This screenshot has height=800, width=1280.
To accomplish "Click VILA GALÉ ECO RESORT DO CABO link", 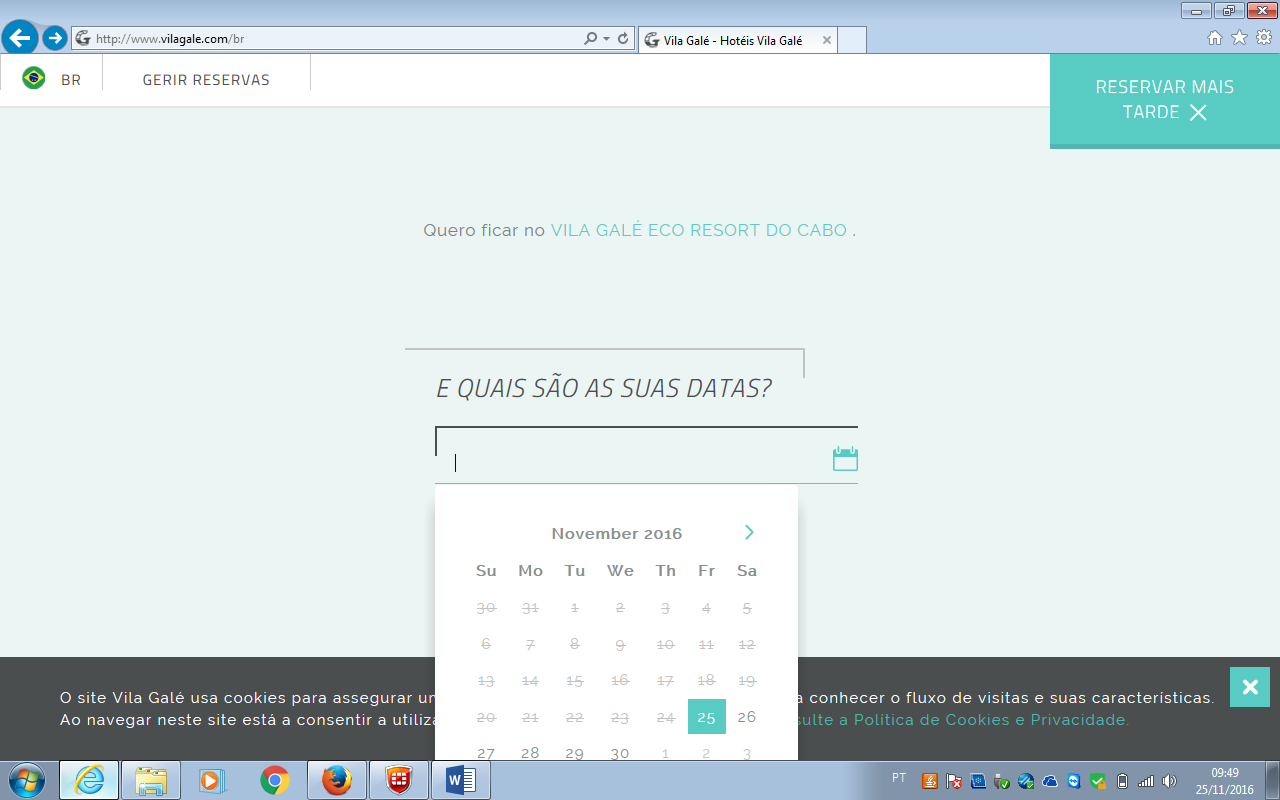I will point(699,230).
